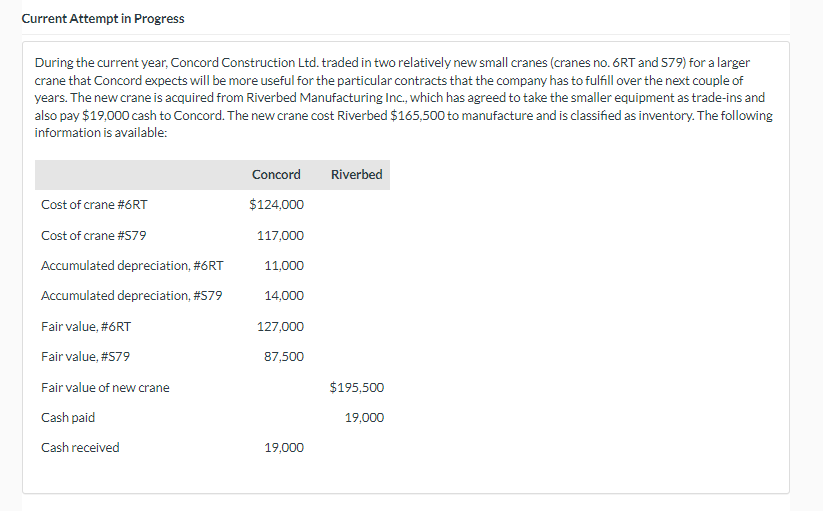Click the 117,000 cost value

(x=281, y=236)
